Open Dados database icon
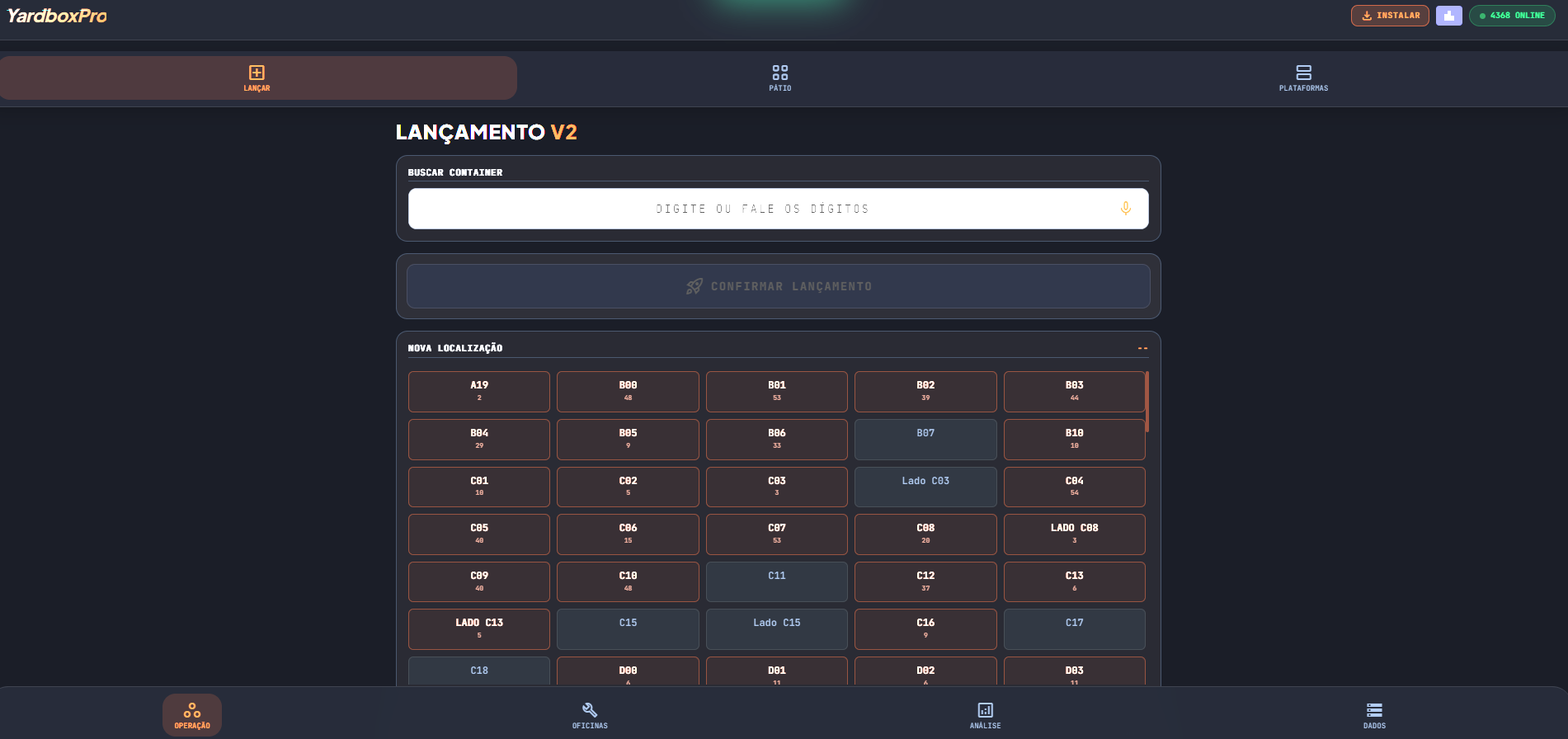1568x739 pixels. click(1374, 714)
